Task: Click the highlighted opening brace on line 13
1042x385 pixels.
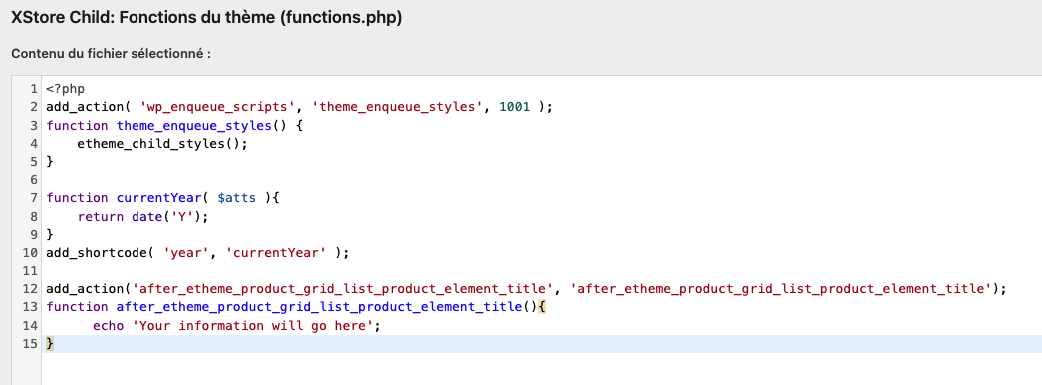Action: (542, 307)
